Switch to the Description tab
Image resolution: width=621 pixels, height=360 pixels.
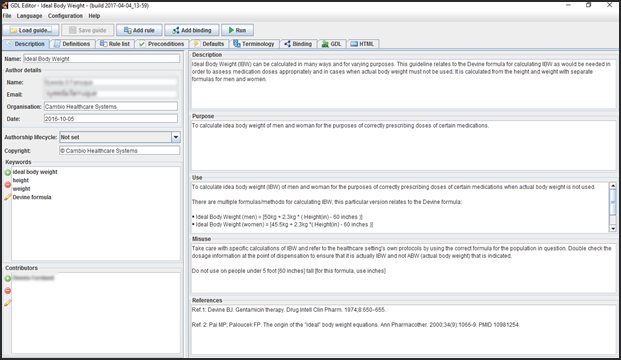click(26, 44)
